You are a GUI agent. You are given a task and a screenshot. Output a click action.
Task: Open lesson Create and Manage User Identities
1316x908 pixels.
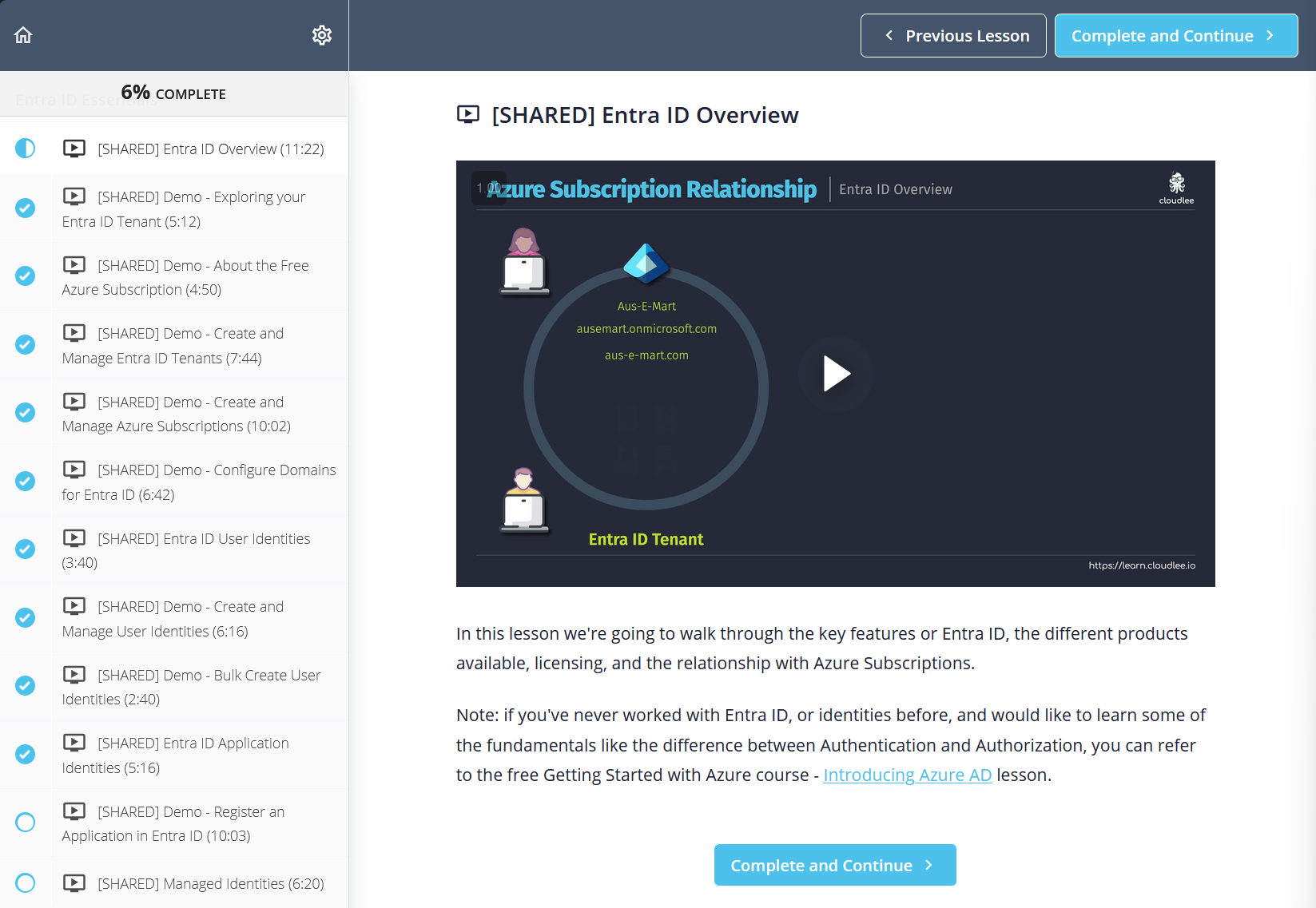click(x=174, y=618)
